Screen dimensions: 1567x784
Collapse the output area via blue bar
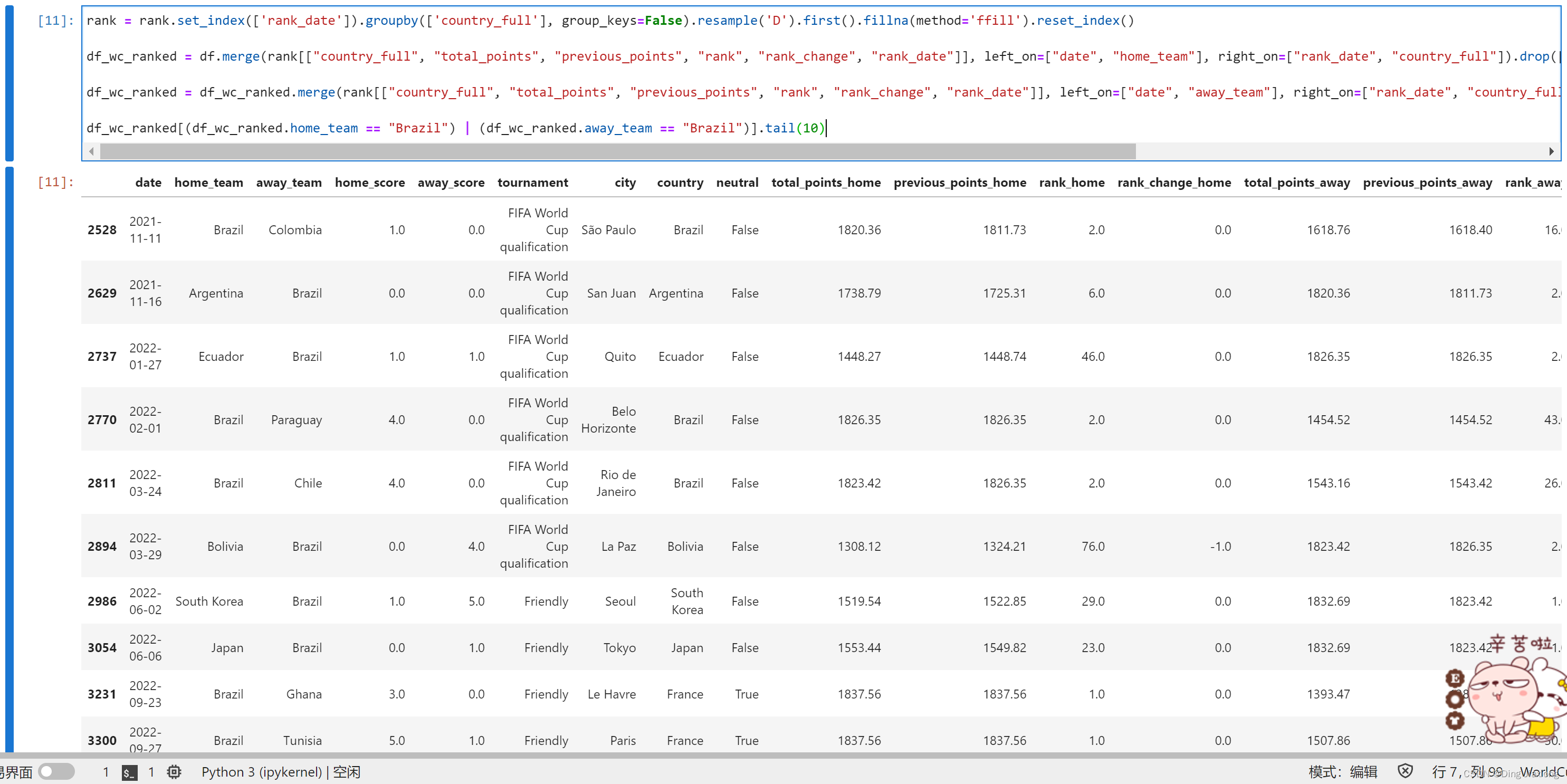9,459
